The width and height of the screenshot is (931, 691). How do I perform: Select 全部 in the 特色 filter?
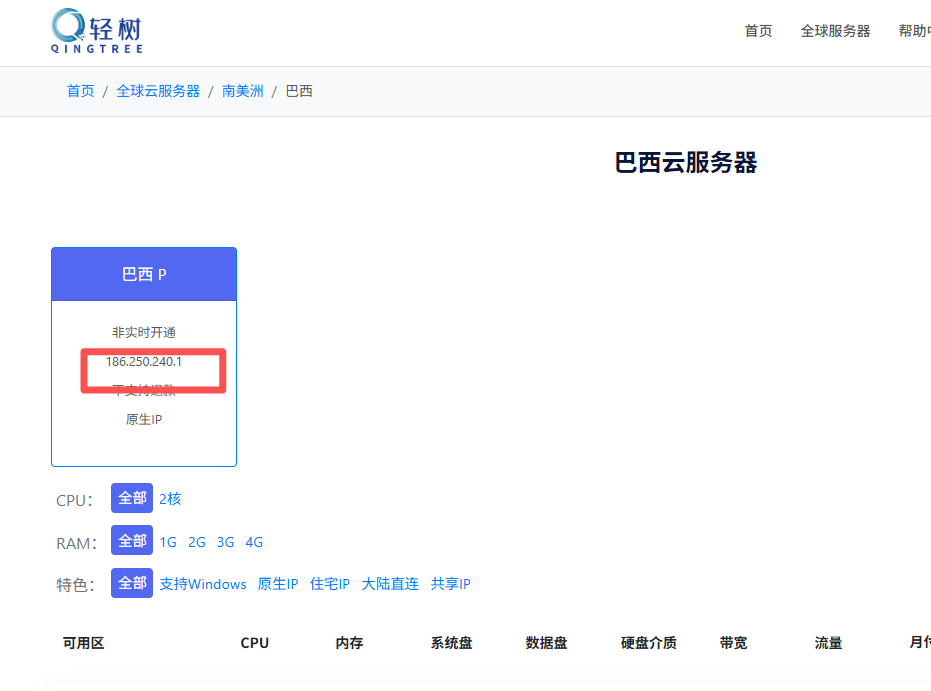132,583
